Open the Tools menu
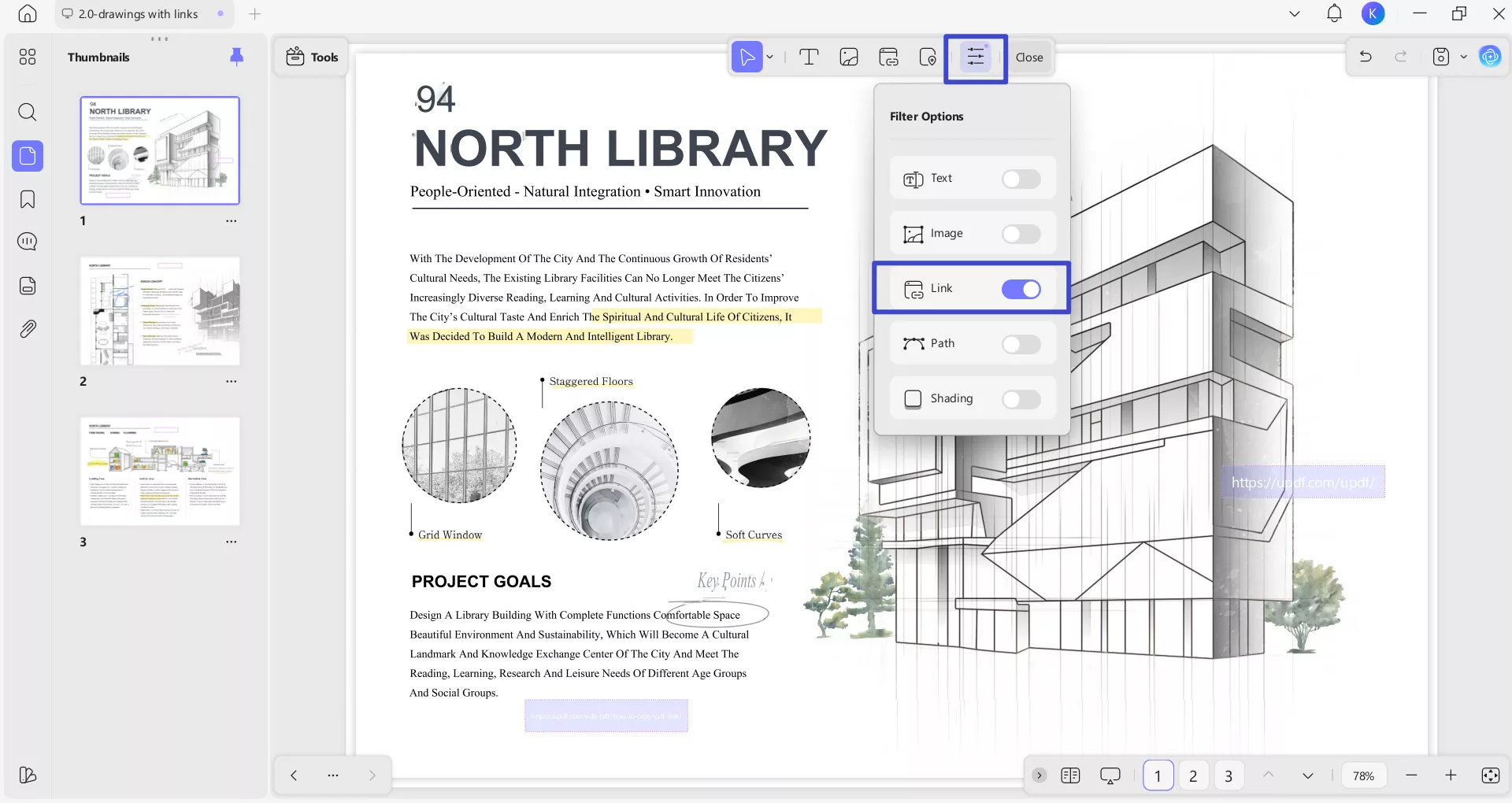Viewport: 1512px width, 803px height. [313, 57]
